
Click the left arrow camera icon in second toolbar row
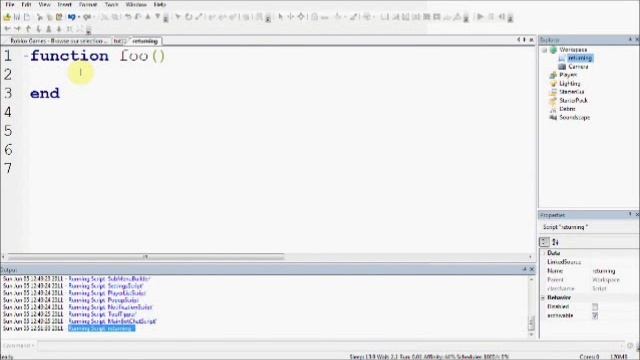[7, 29]
